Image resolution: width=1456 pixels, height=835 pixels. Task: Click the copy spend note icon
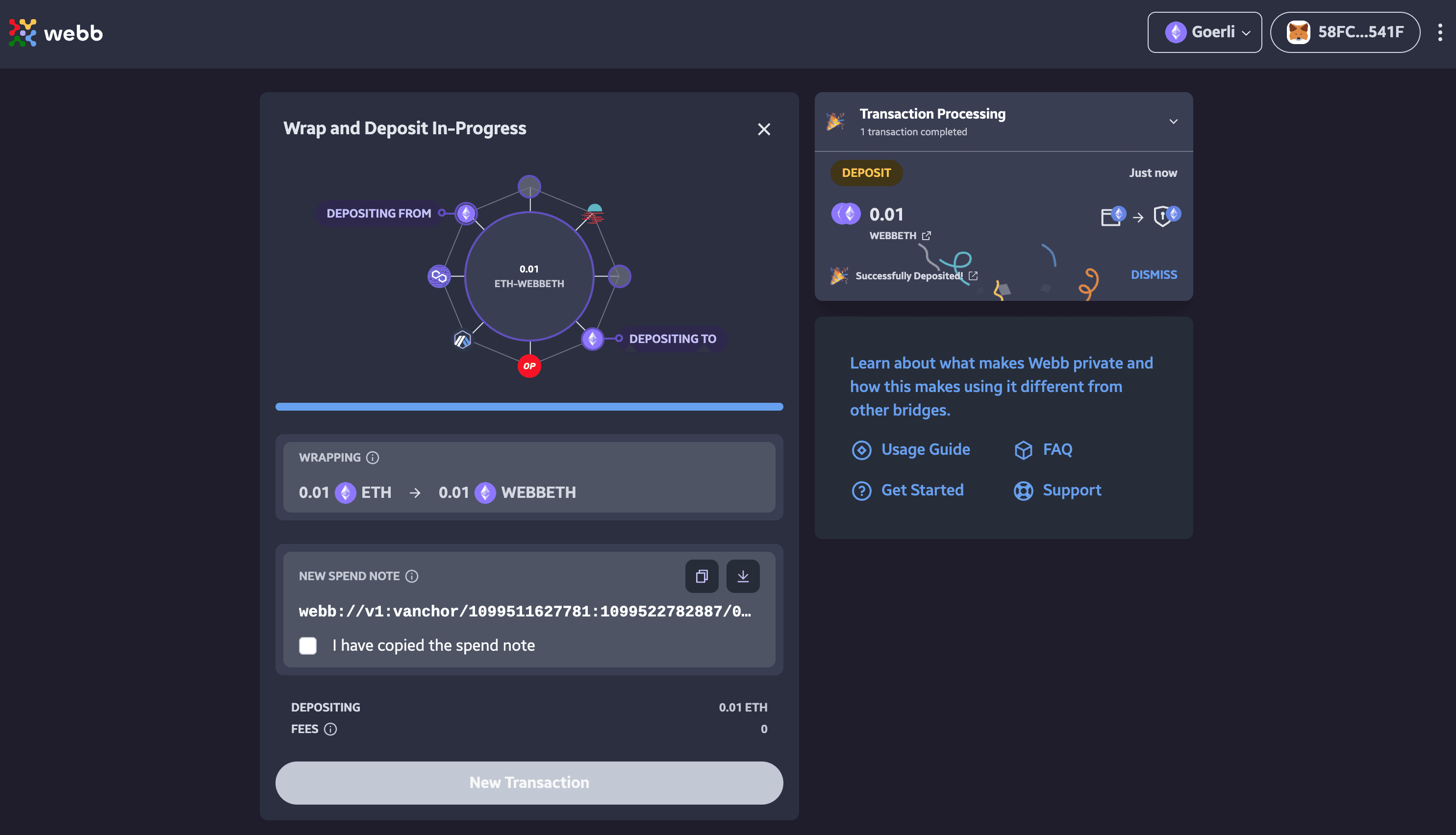coord(702,576)
